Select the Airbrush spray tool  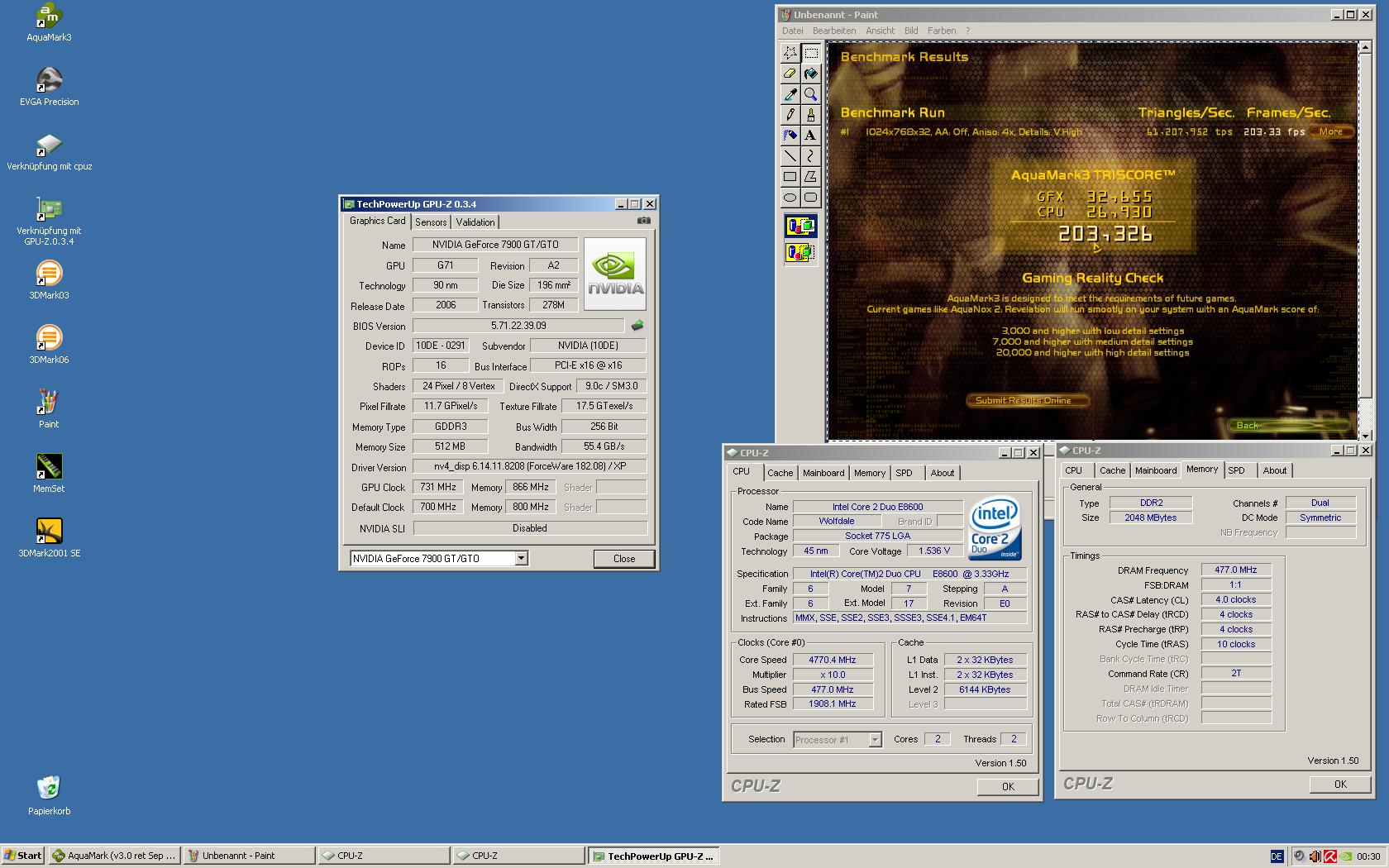(x=790, y=136)
